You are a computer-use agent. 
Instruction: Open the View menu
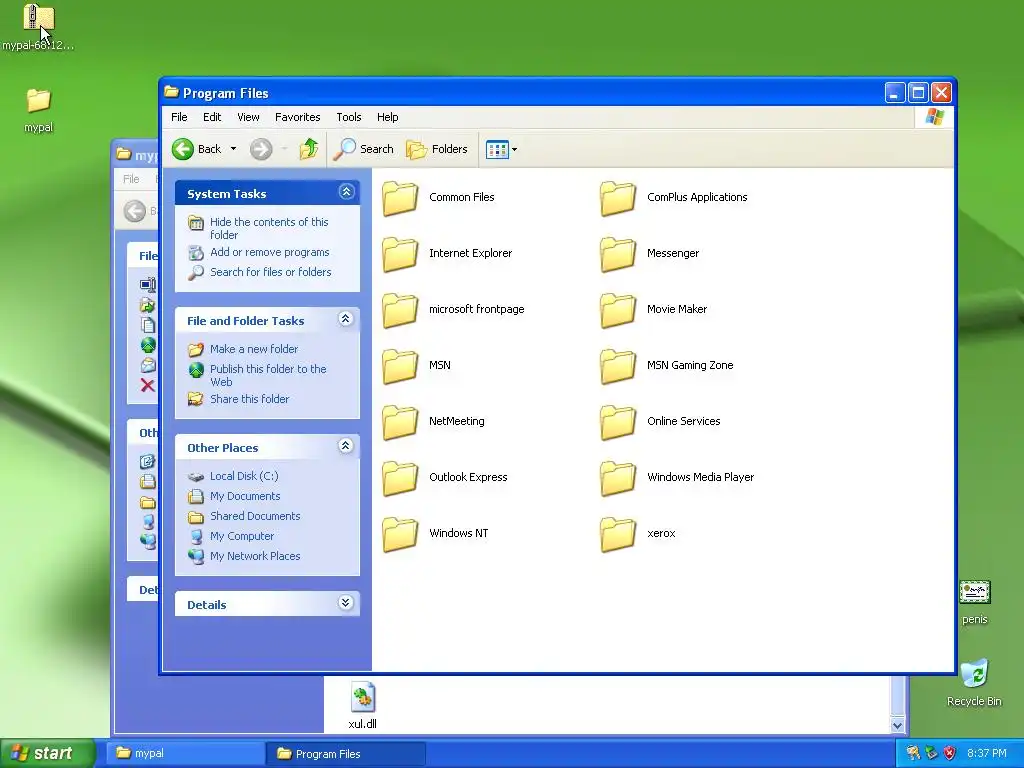click(248, 117)
